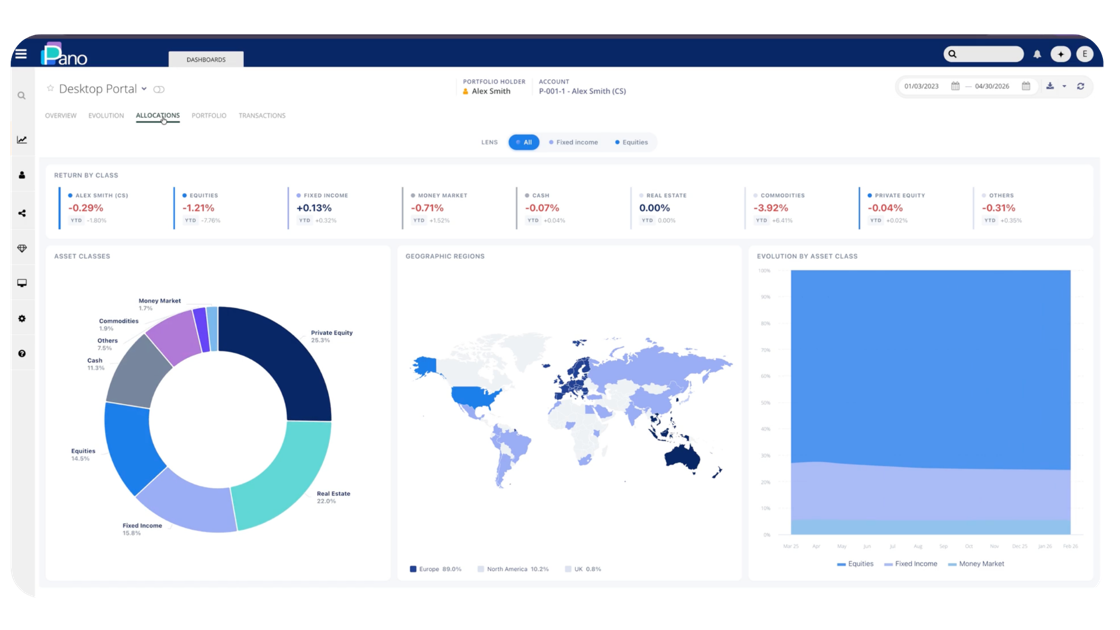1120x630 pixels.
Task: Open the hamburger menu
Action: pyautogui.click(x=21, y=54)
